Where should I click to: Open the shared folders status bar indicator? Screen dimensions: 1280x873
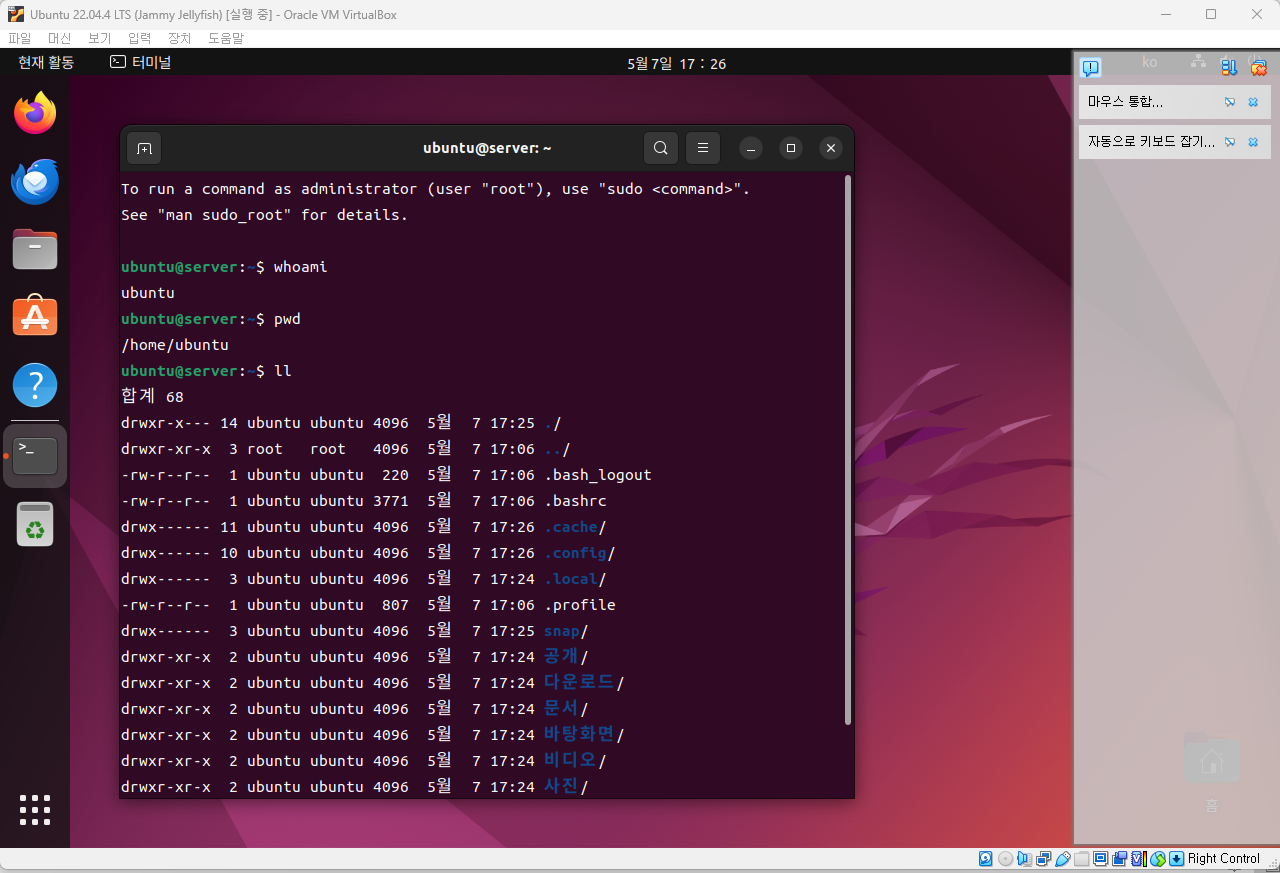click(1081, 858)
